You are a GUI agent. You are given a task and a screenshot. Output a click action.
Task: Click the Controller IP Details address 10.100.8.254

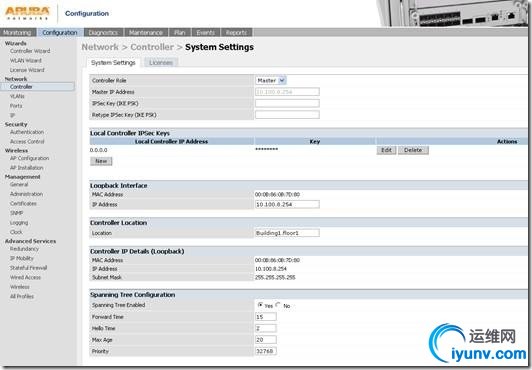pos(271,269)
